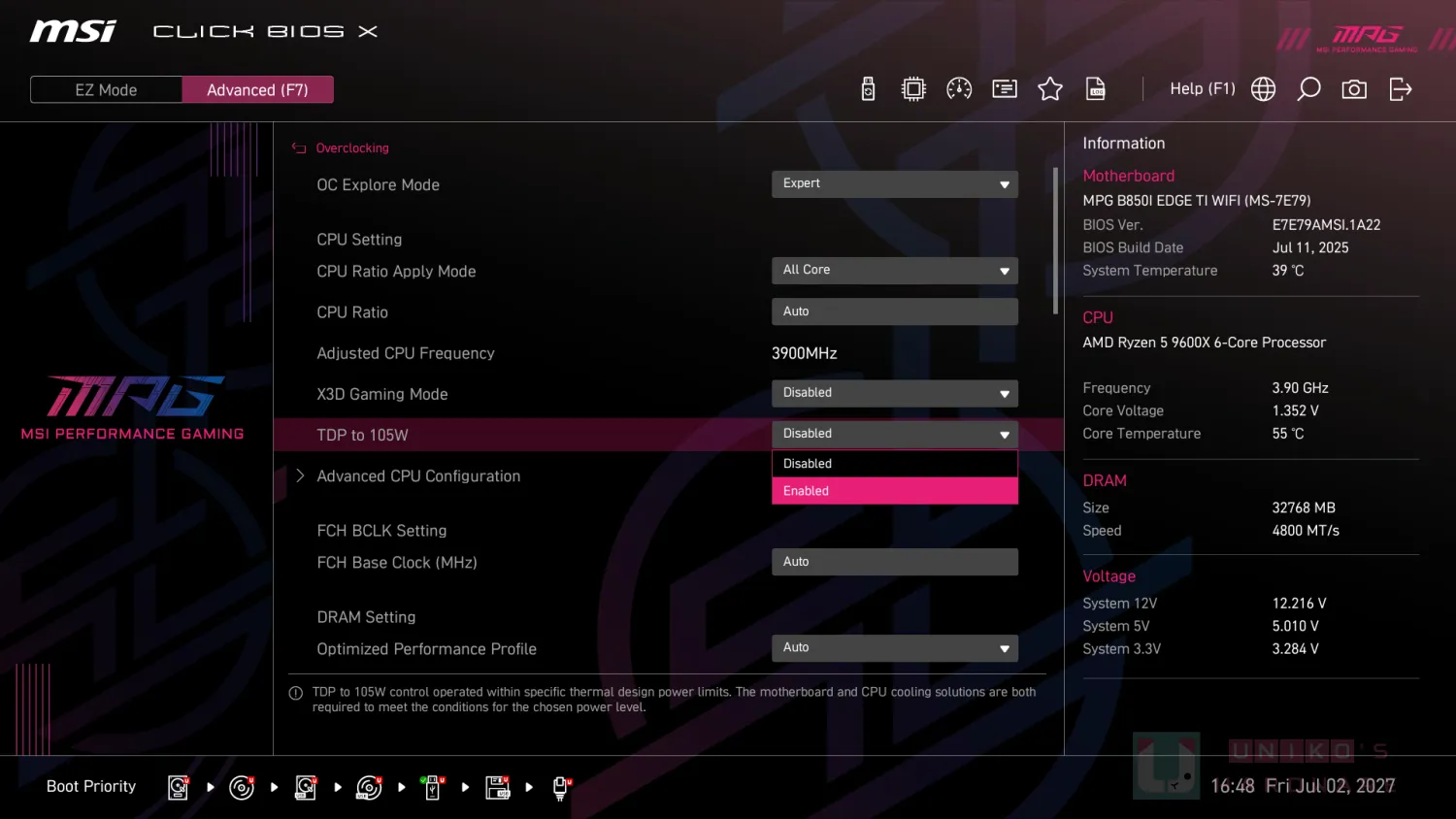Choose Enabled in the TDP to 105W list

tap(894, 491)
